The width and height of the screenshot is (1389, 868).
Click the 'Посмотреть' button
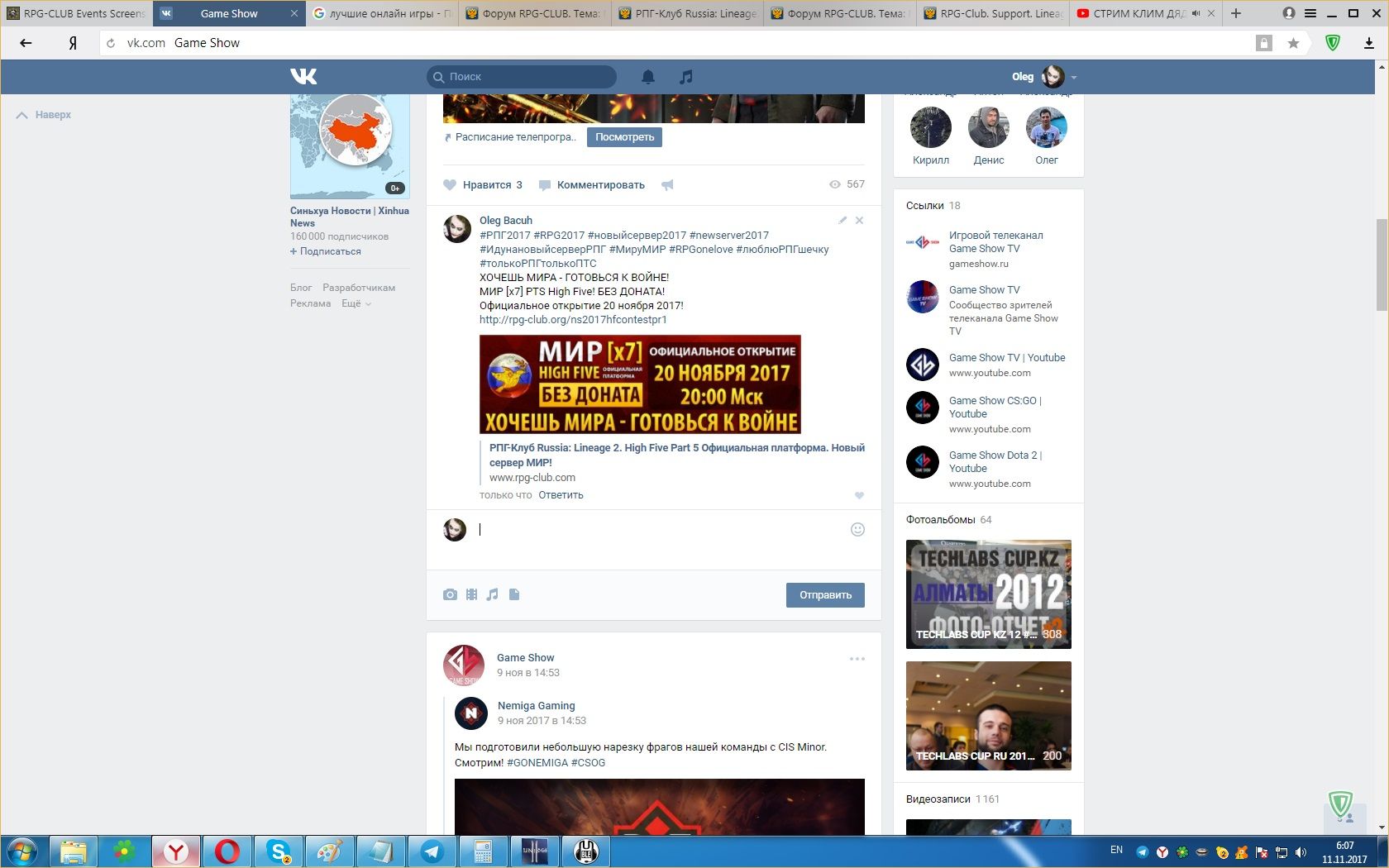coord(624,137)
